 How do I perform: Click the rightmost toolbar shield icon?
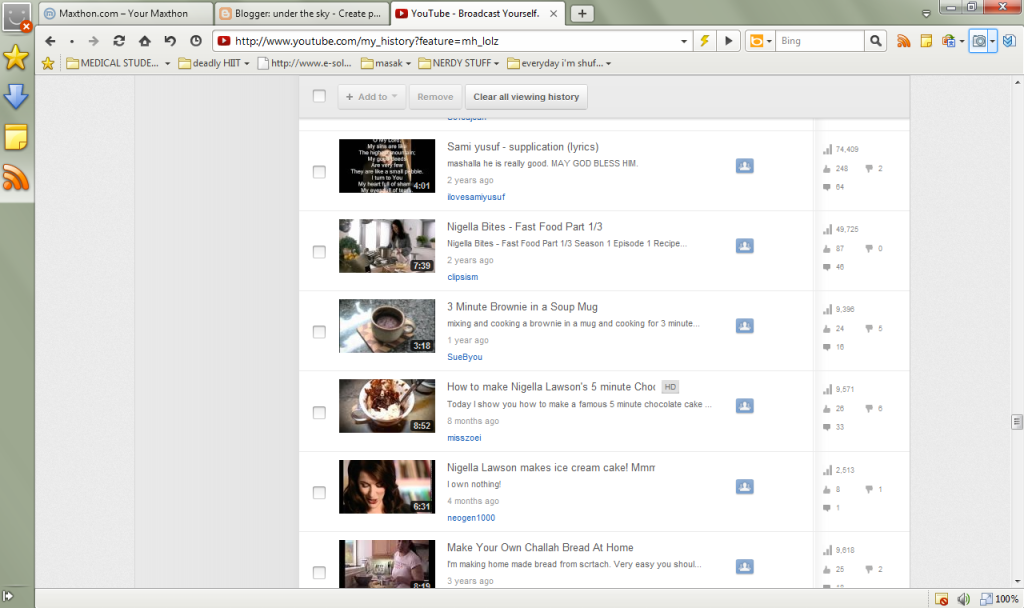[1009, 41]
